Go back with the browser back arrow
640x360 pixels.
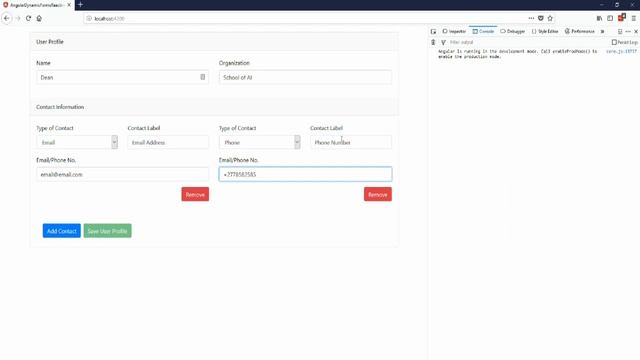[x=7, y=18]
